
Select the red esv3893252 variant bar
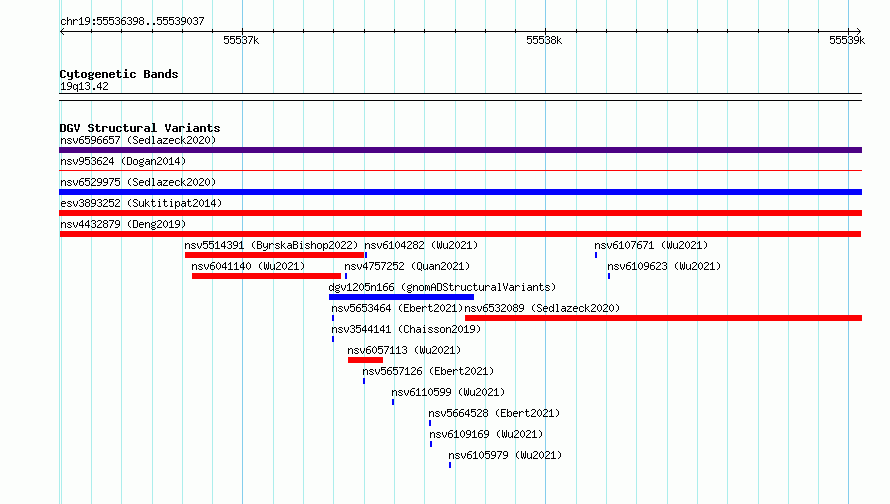(x=460, y=213)
